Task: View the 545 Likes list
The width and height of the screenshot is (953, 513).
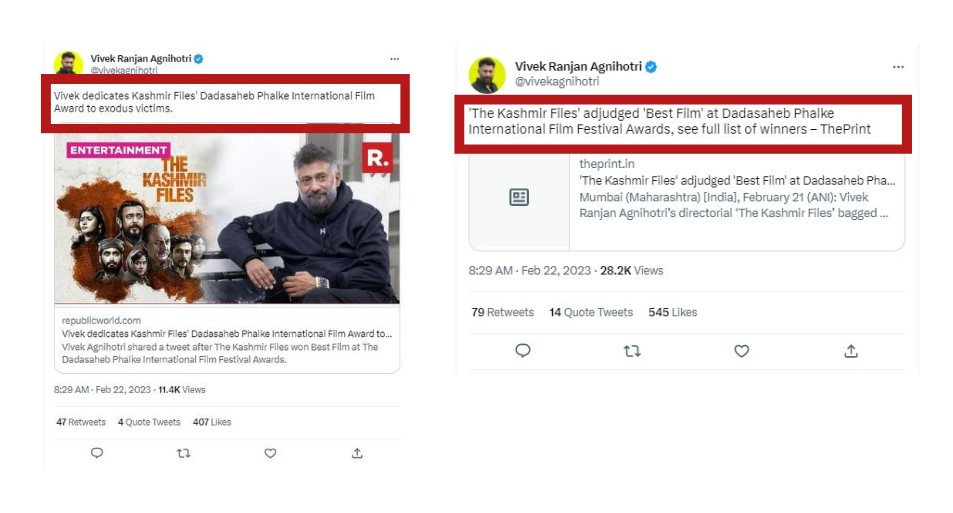Action: (673, 312)
